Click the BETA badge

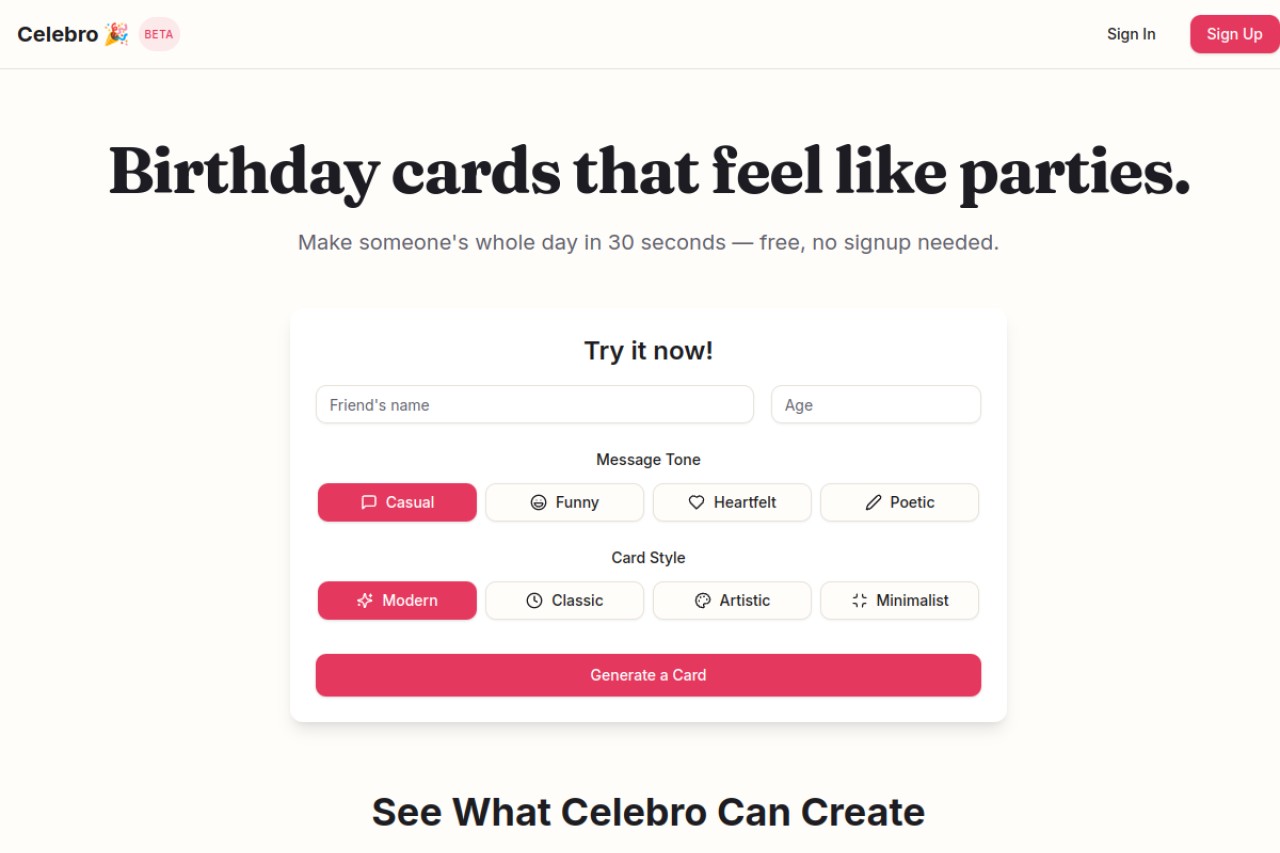pyautogui.click(x=159, y=34)
